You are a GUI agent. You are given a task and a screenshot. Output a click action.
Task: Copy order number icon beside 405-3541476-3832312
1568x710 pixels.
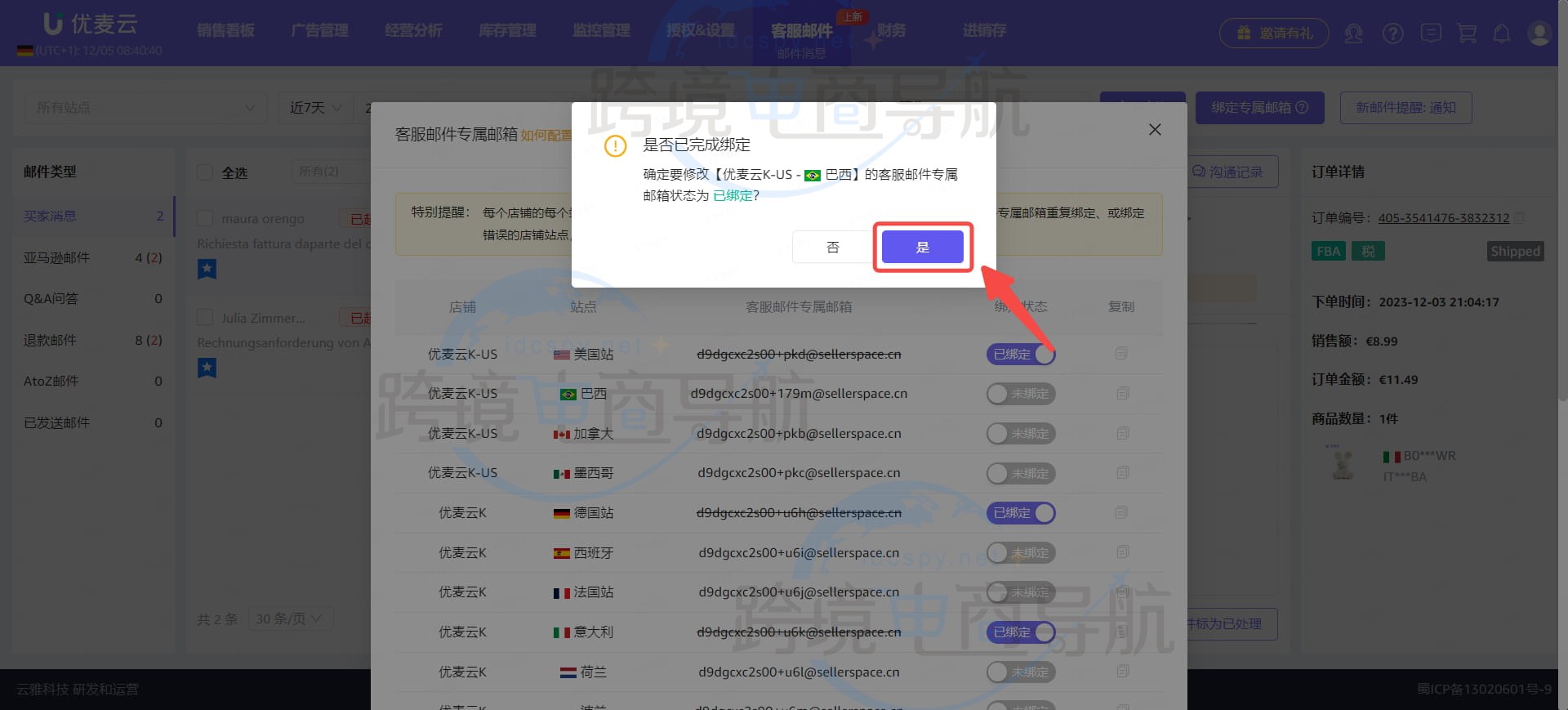1519,217
